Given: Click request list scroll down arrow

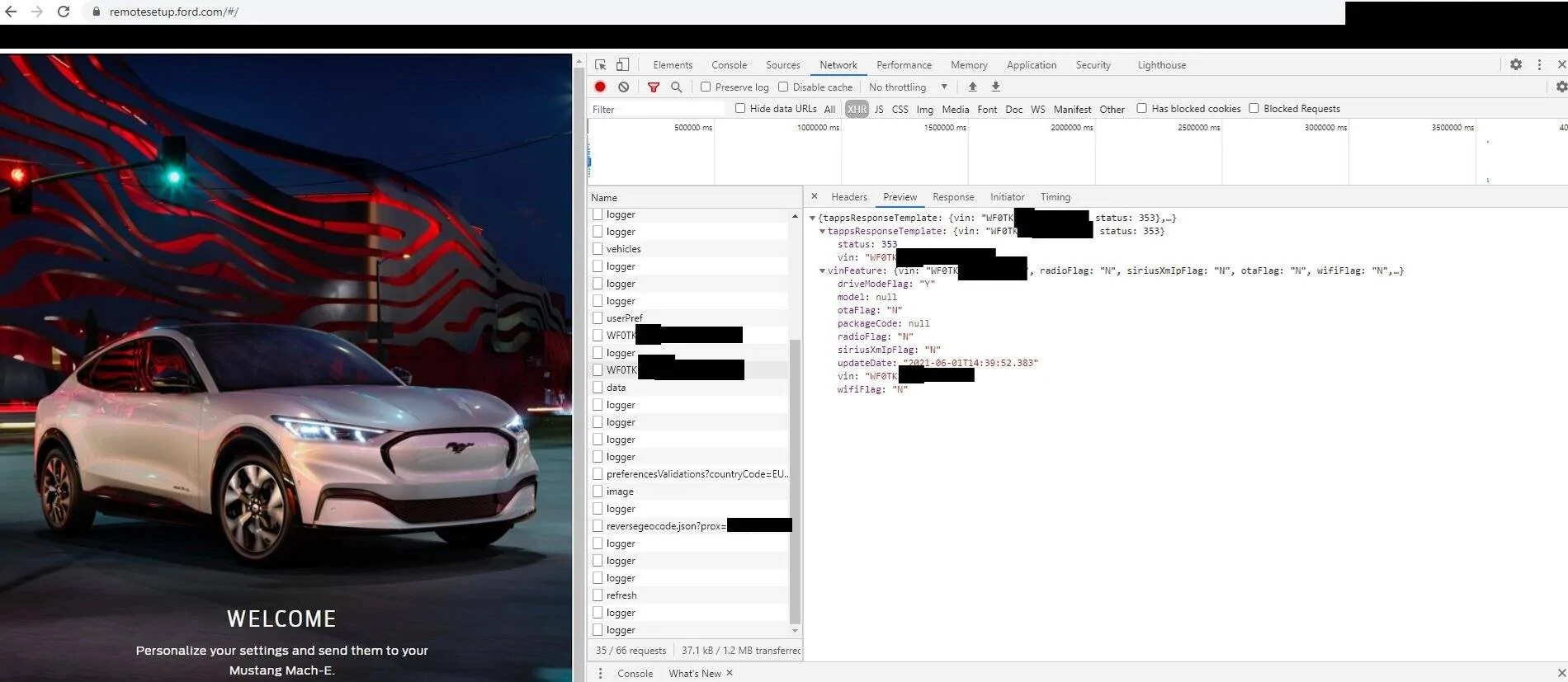Looking at the screenshot, I should coord(795,630).
